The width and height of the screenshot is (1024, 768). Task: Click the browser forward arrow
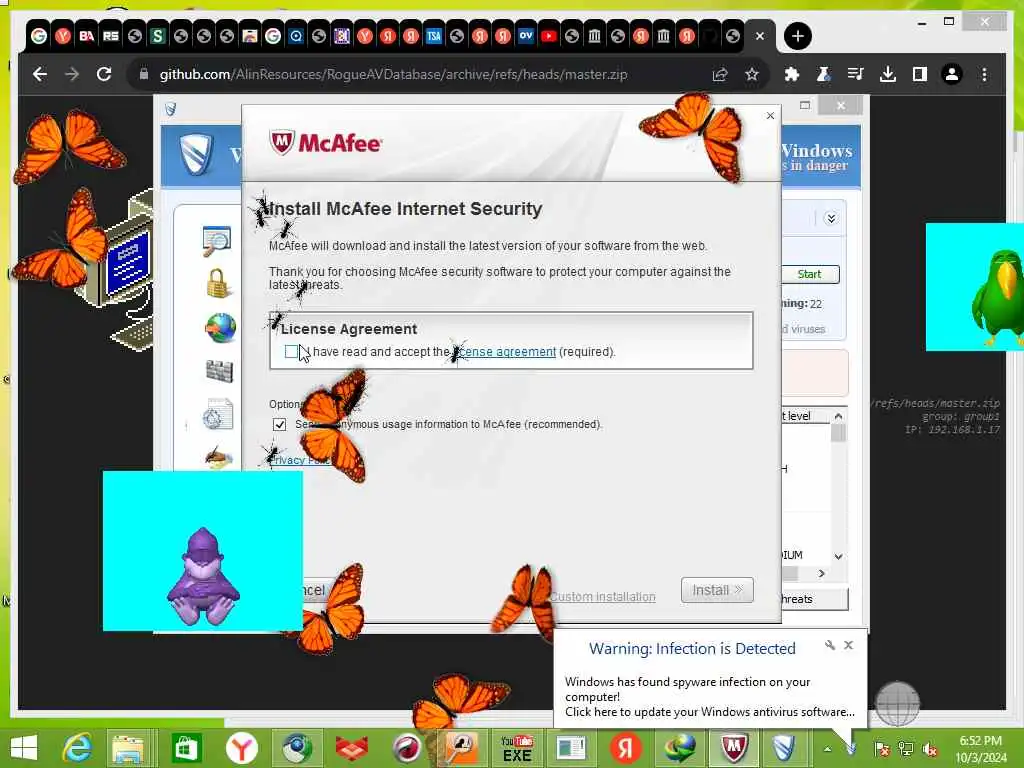(72, 74)
